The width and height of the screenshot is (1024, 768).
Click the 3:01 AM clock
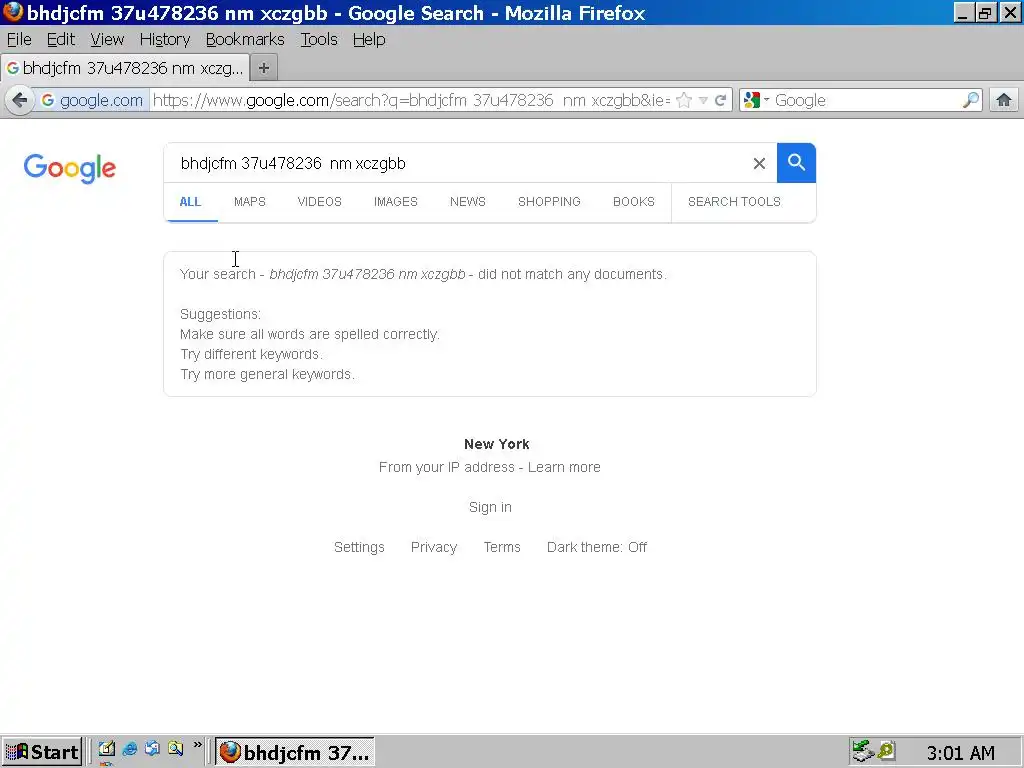[961, 753]
